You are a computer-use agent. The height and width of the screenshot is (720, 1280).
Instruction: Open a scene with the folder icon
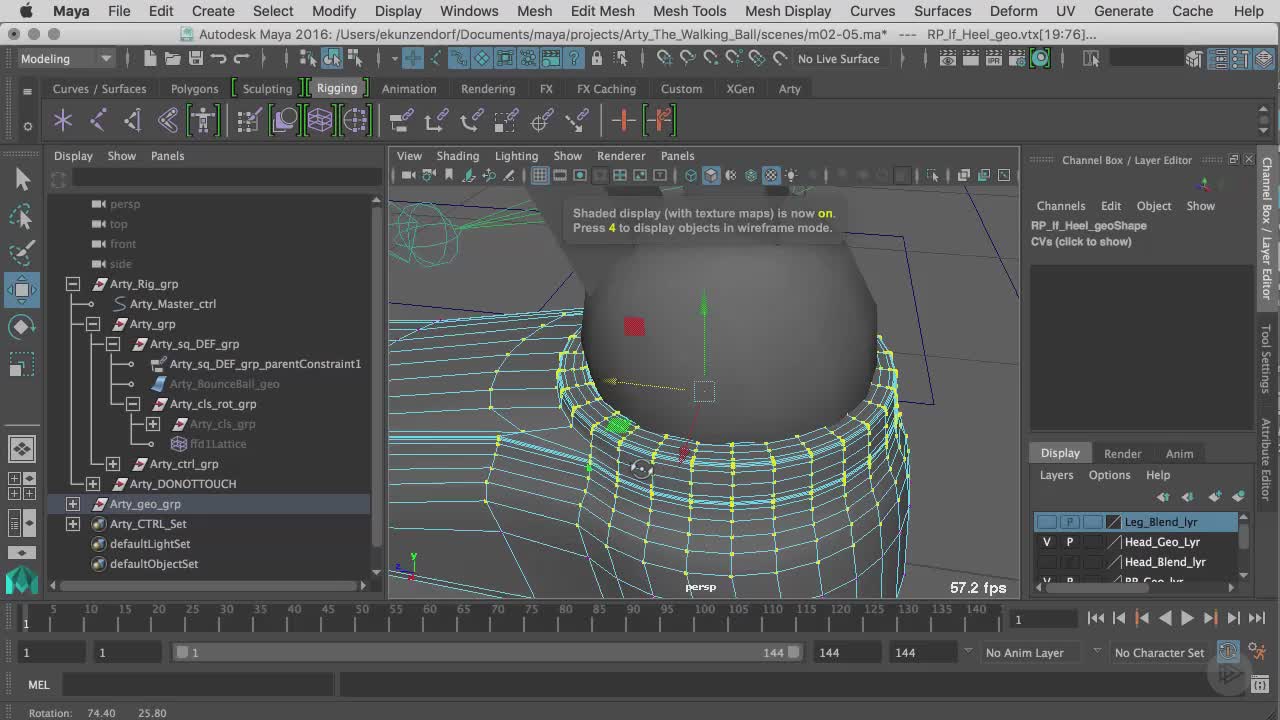point(172,59)
